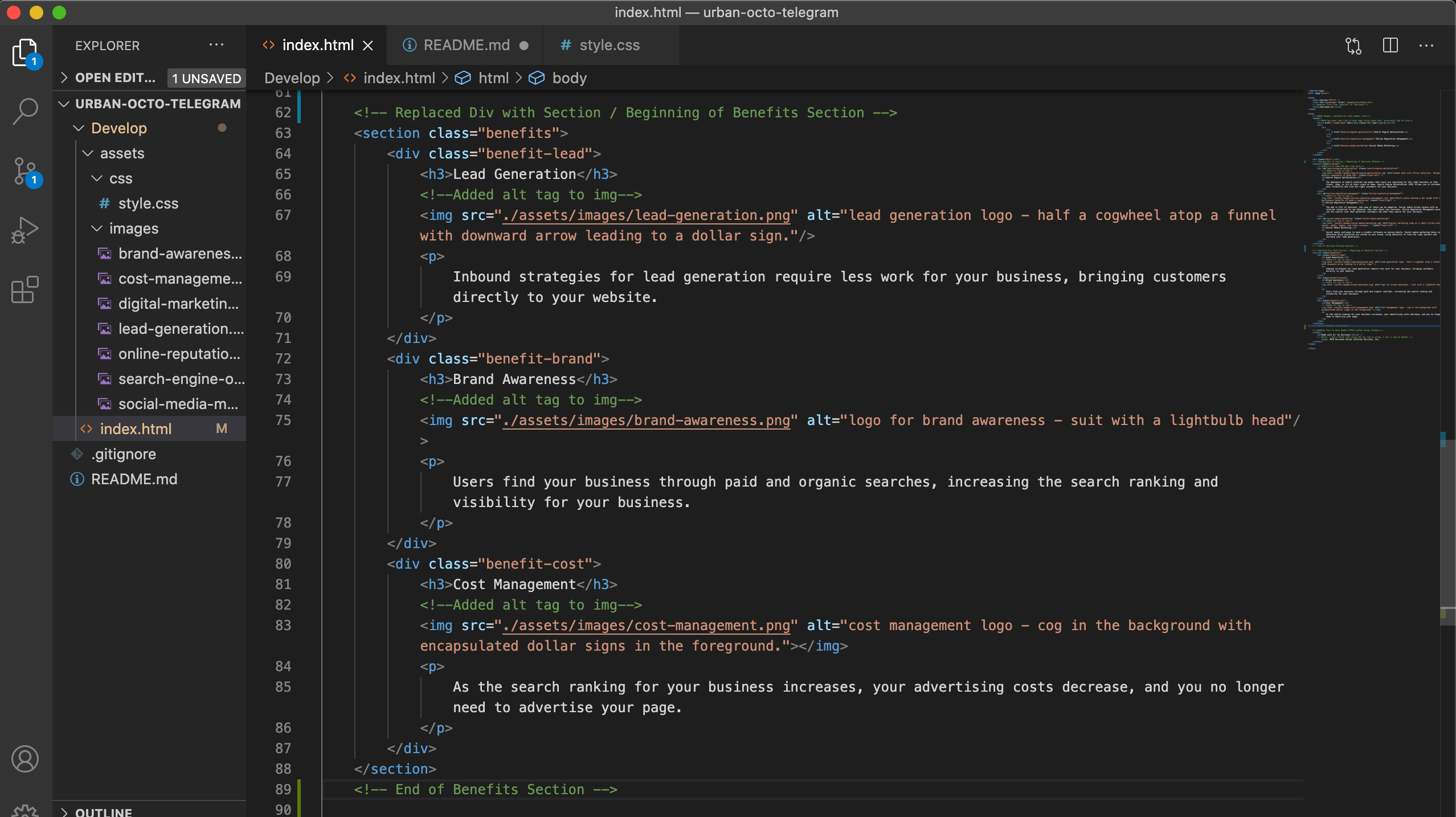Click the cost-management image file icon
1456x817 pixels.
click(x=105, y=279)
